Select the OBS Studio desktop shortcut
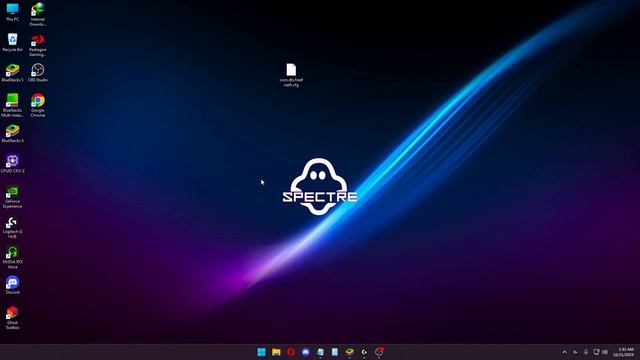This screenshot has width=640, height=360. click(x=38, y=73)
